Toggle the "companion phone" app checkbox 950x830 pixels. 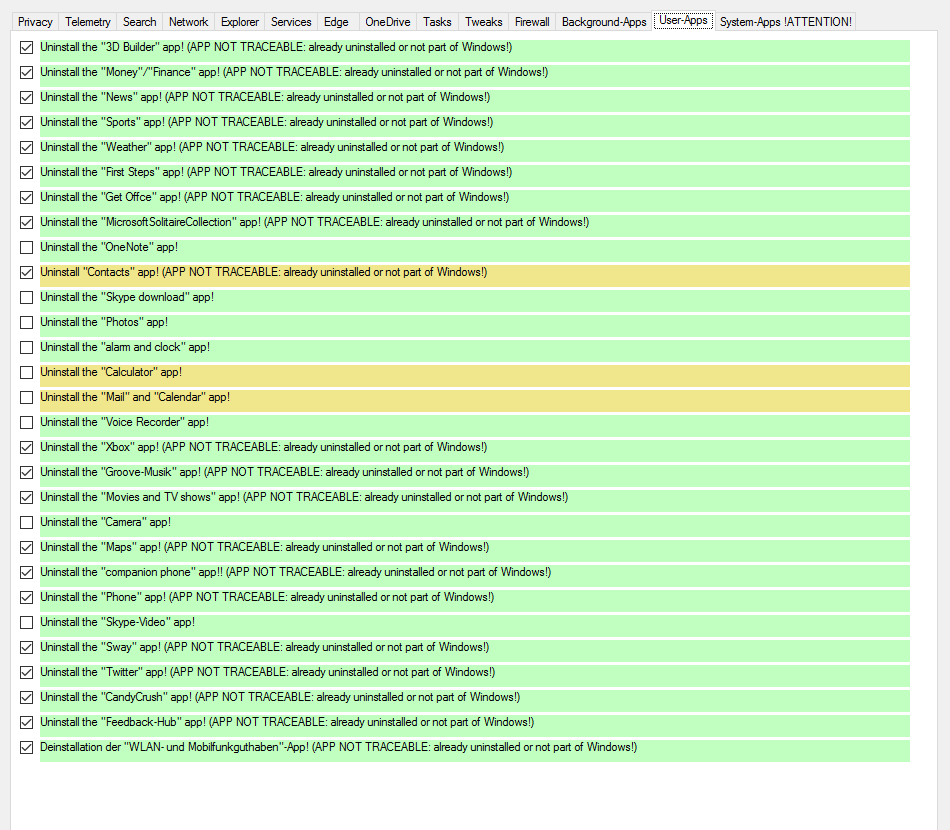(x=26, y=573)
